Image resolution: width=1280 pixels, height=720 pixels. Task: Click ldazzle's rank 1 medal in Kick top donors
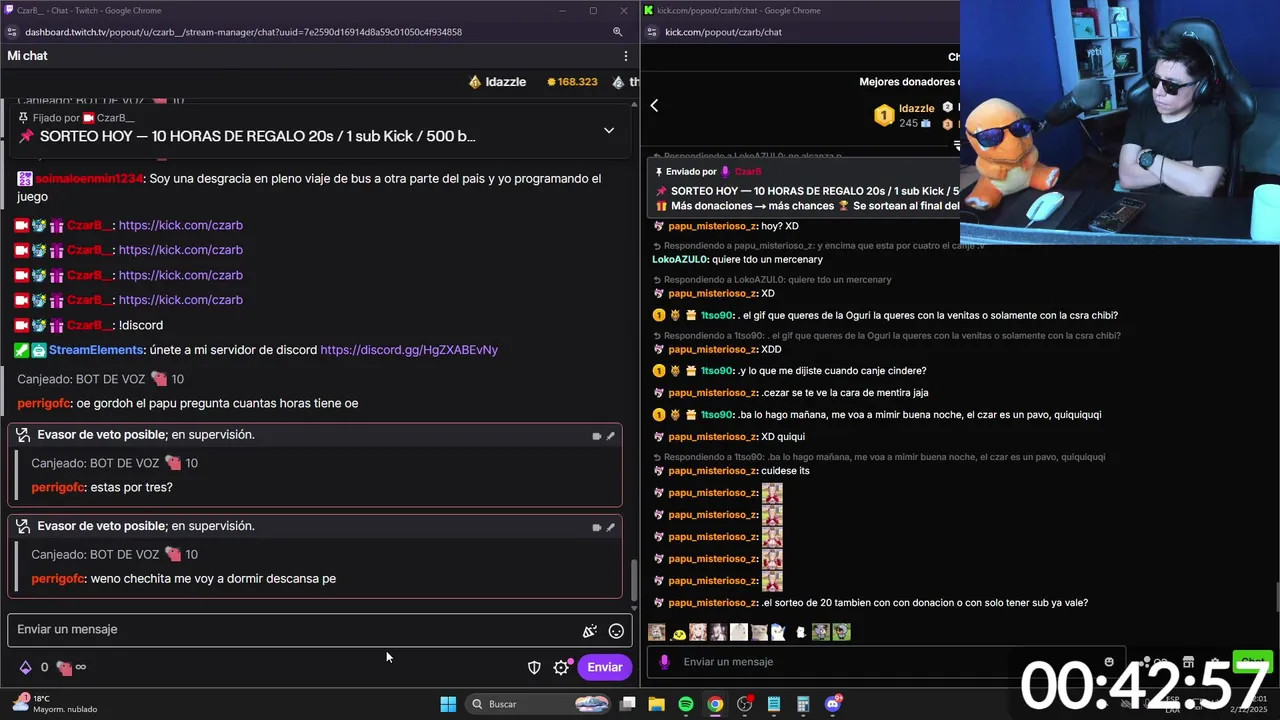883,116
